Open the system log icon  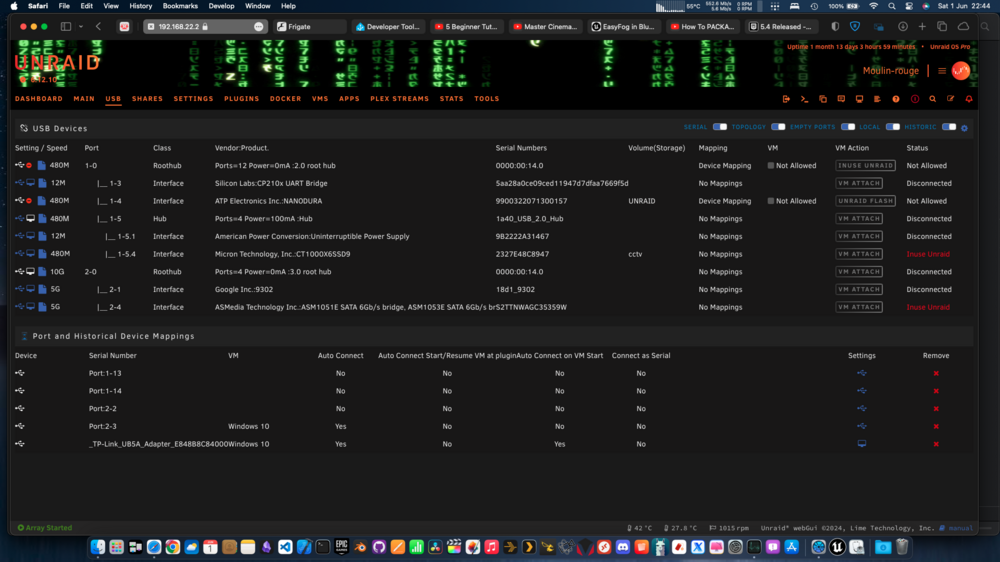[x=878, y=100]
